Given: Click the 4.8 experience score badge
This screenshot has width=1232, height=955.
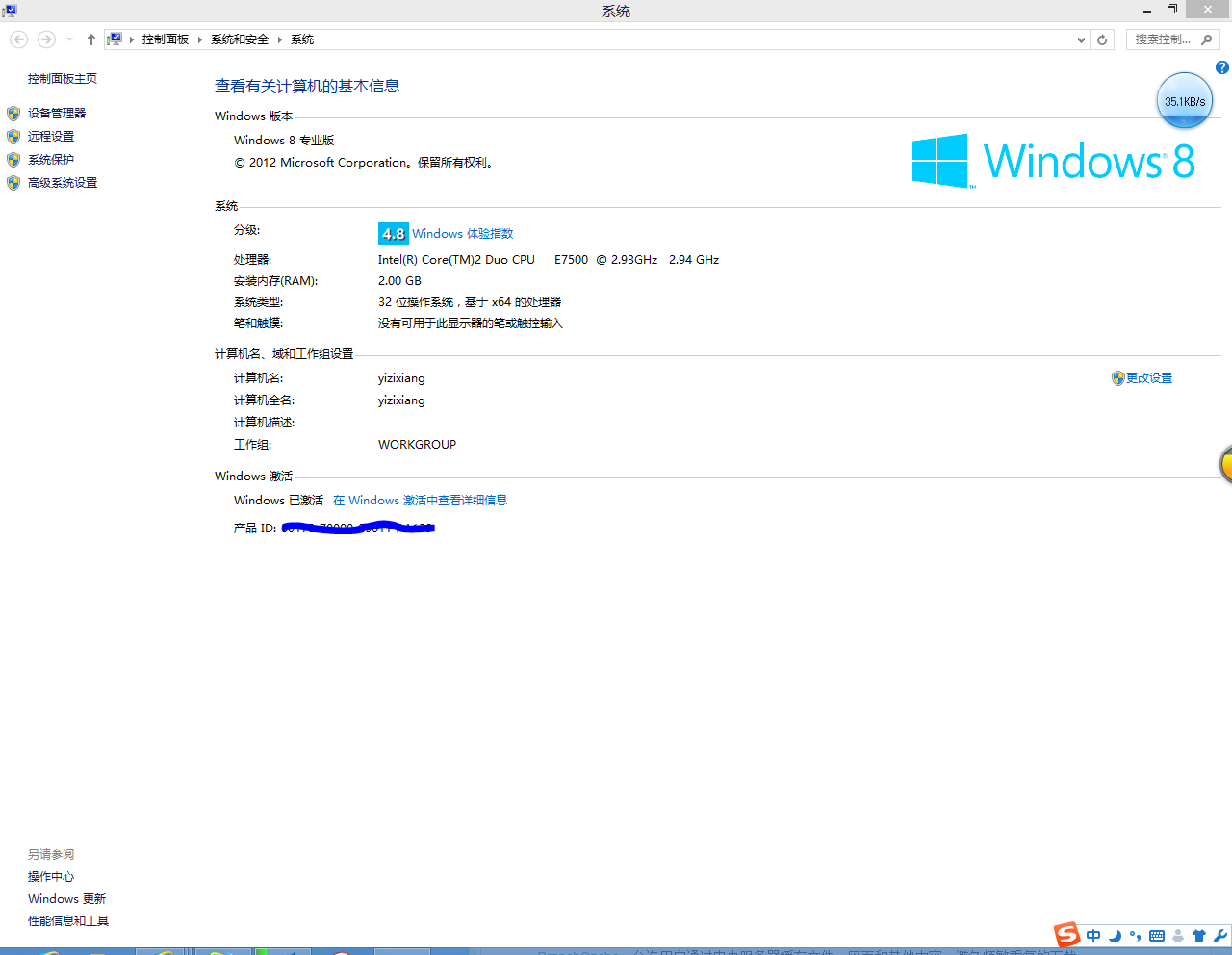Looking at the screenshot, I should [x=394, y=234].
